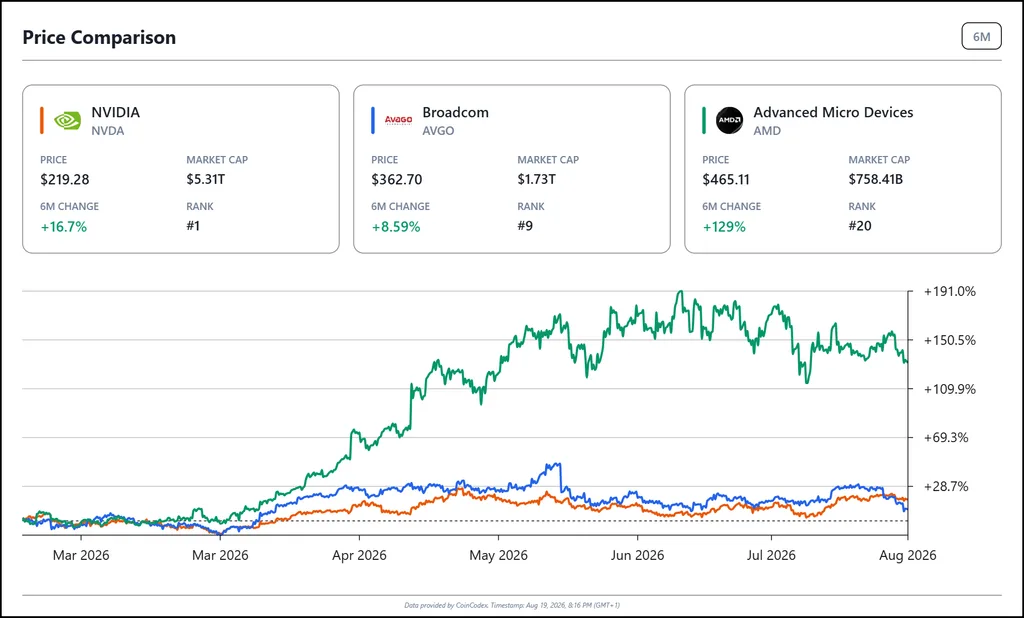
Task: Select the AMD ticker symbol
Action: 767,131
